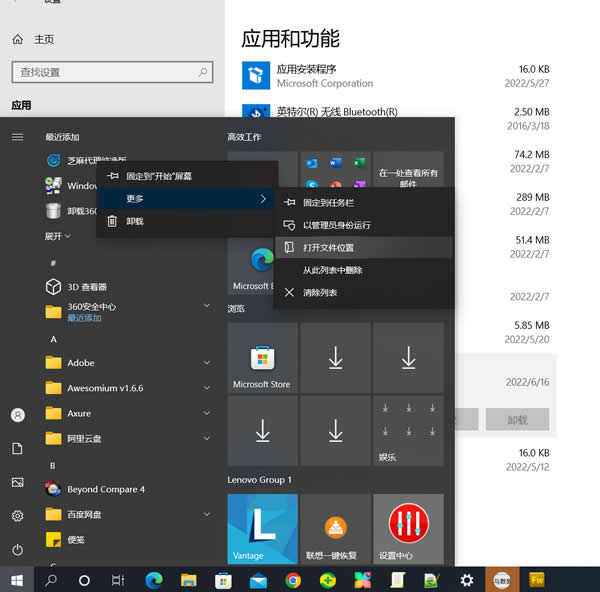
Task: Select 从此列表中删除 menu entry
Action: tap(364, 270)
